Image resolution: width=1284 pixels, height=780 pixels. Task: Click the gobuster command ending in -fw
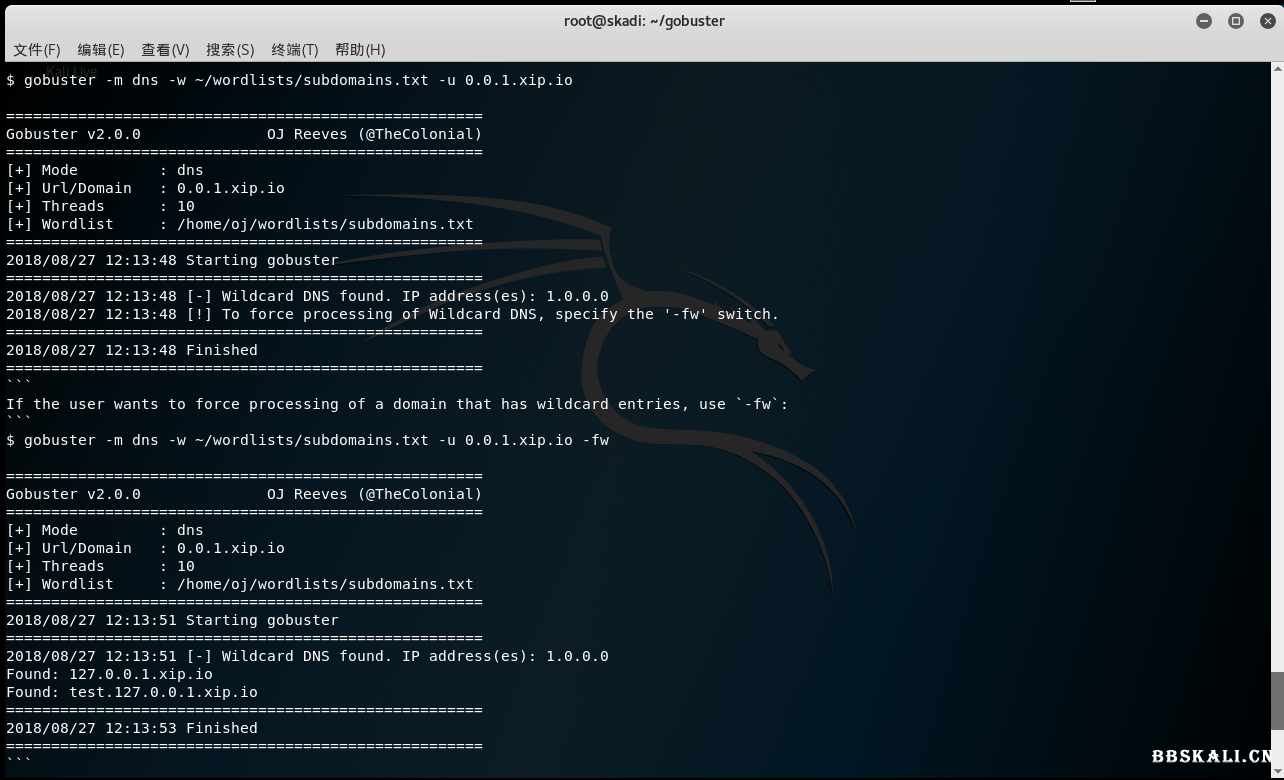click(x=307, y=440)
